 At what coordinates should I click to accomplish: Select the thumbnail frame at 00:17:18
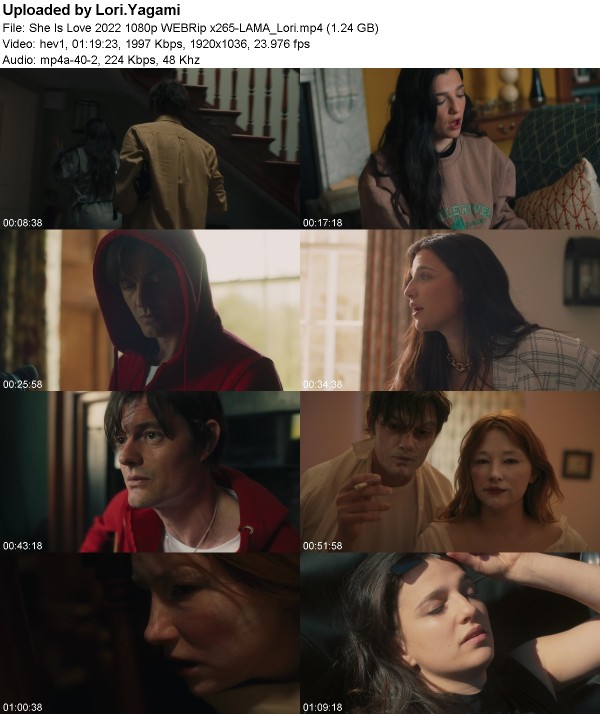450,148
